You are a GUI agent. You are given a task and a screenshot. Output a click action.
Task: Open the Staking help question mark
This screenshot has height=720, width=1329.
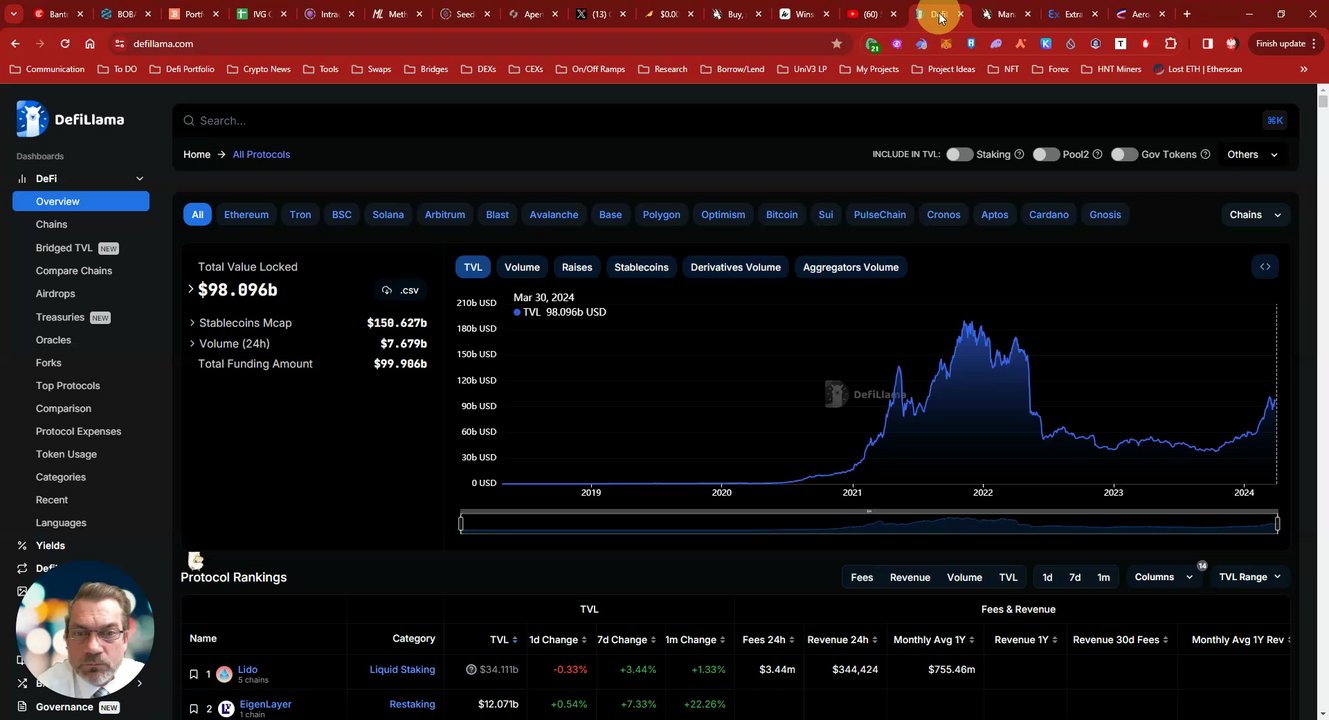1019,155
